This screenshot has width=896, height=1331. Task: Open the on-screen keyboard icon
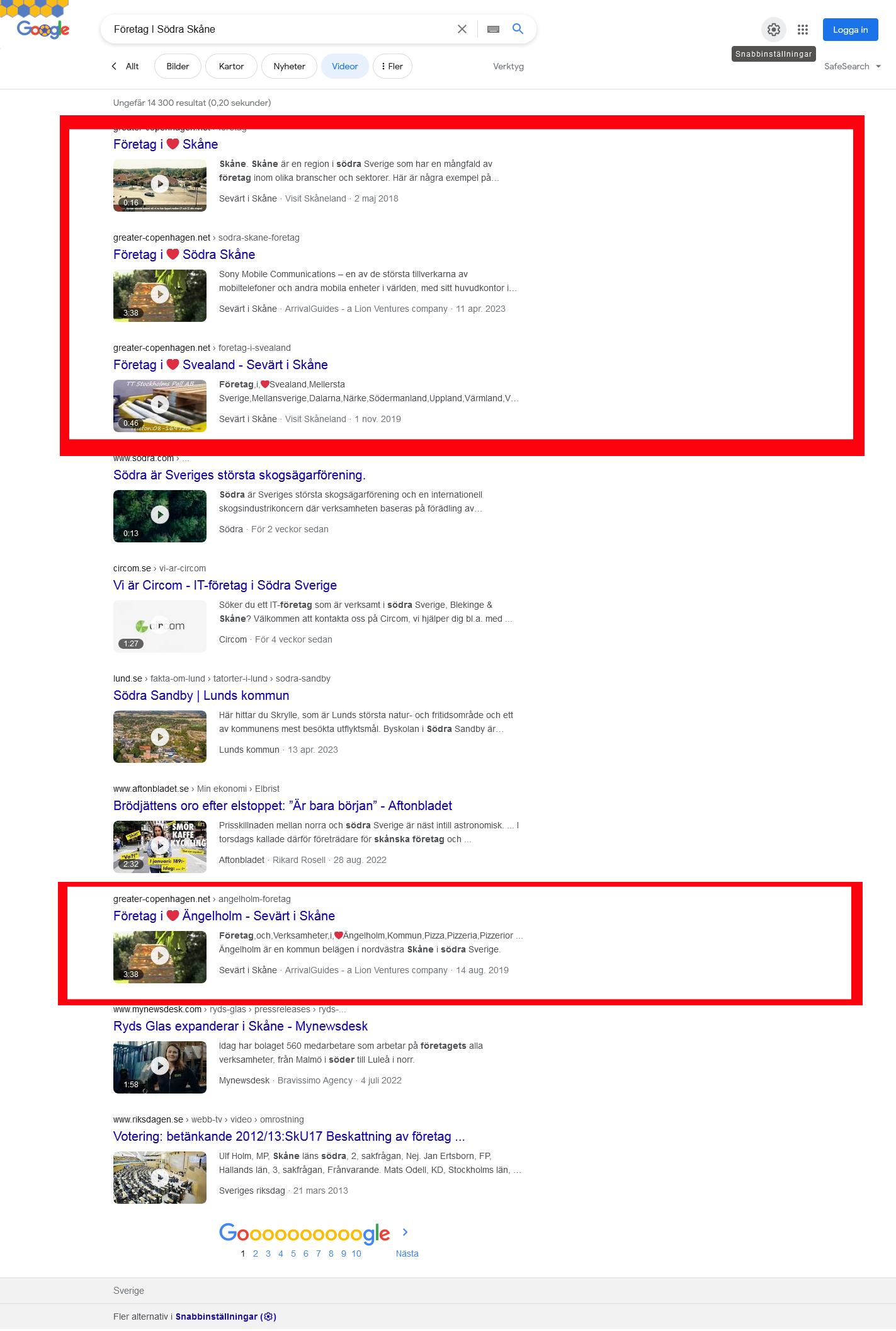click(x=493, y=29)
